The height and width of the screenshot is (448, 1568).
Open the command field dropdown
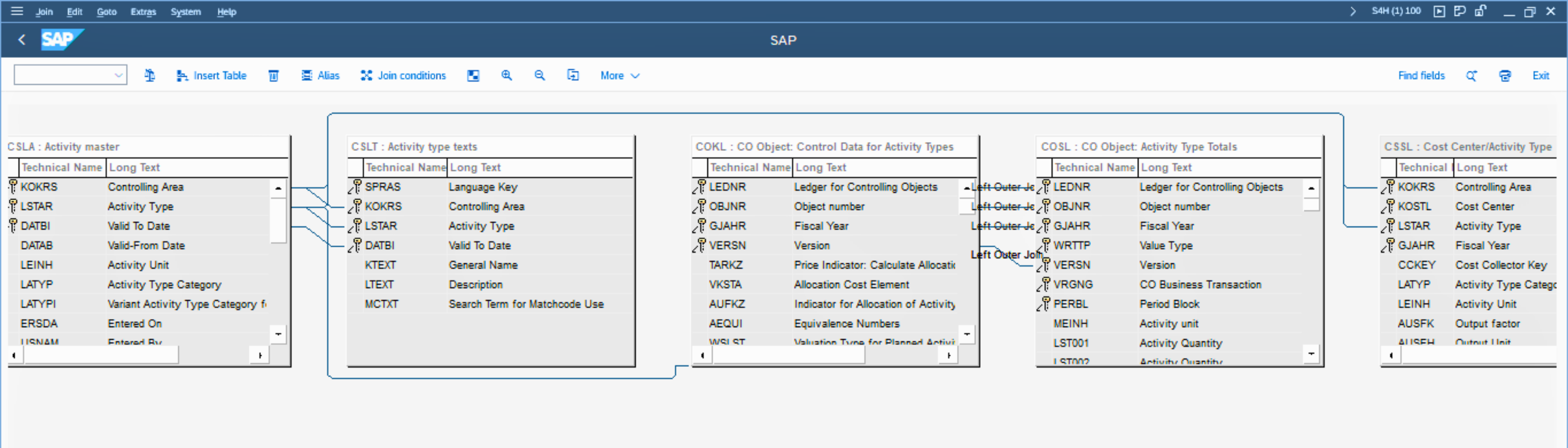(x=118, y=75)
